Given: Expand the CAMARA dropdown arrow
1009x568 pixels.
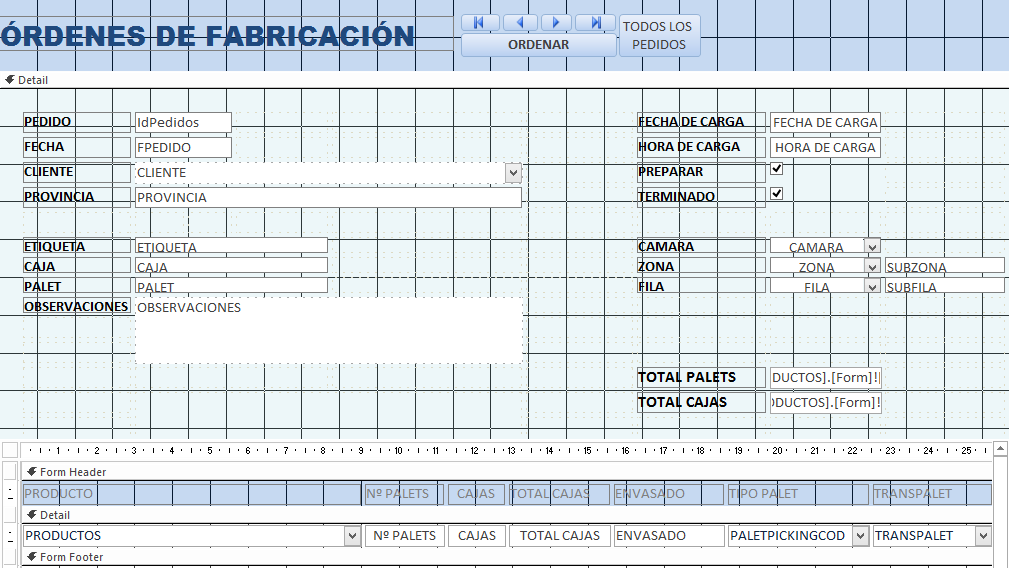Looking at the screenshot, I should tap(872, 247).
